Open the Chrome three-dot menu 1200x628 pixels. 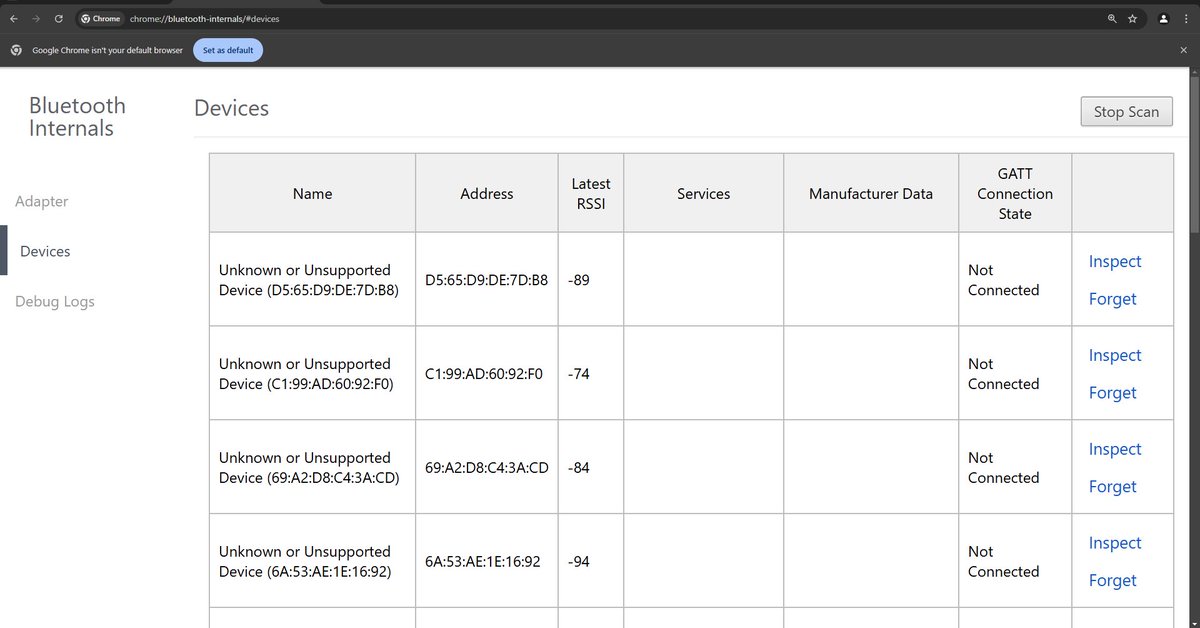1185,18
